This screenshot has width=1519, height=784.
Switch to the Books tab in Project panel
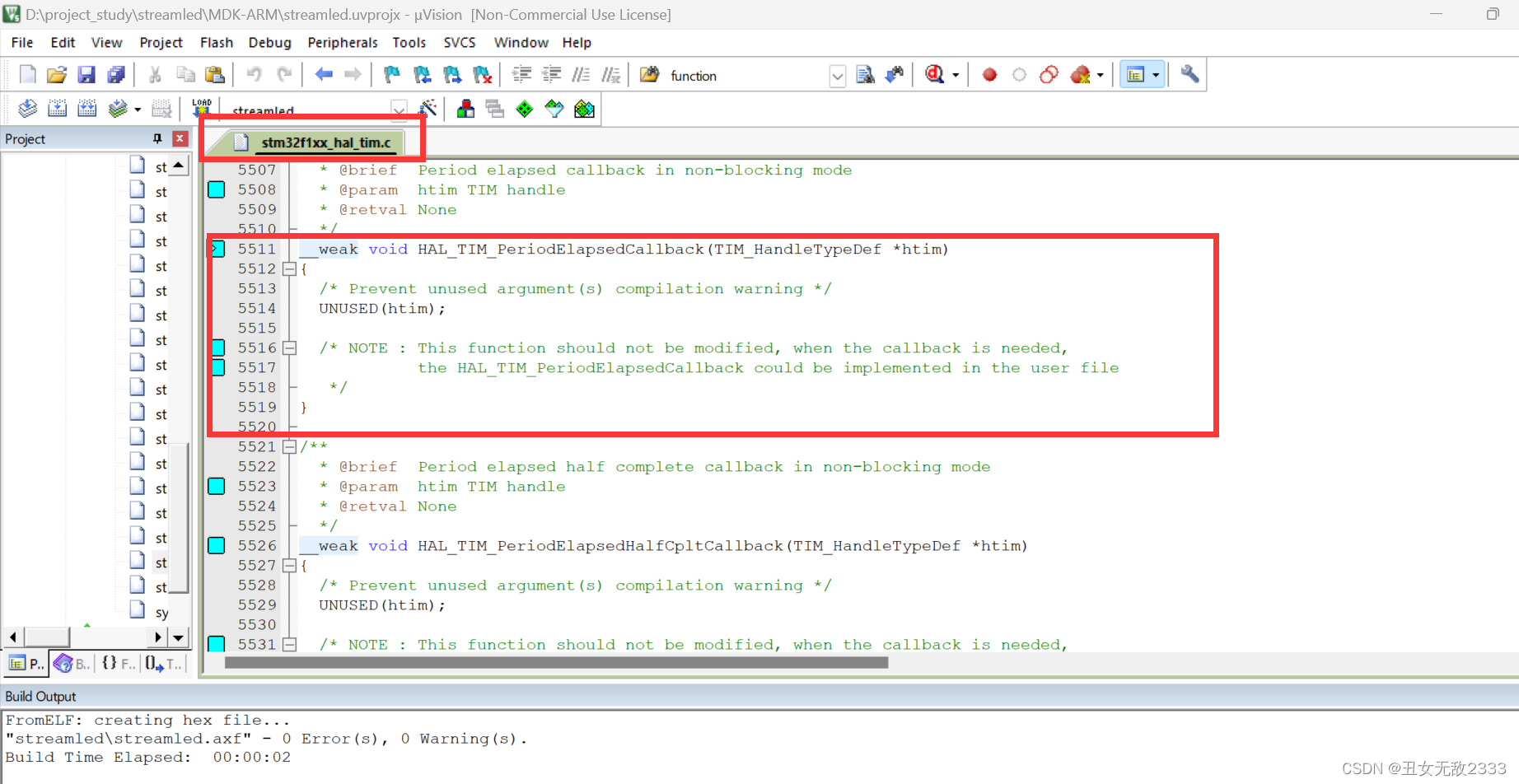click(72, 663)
